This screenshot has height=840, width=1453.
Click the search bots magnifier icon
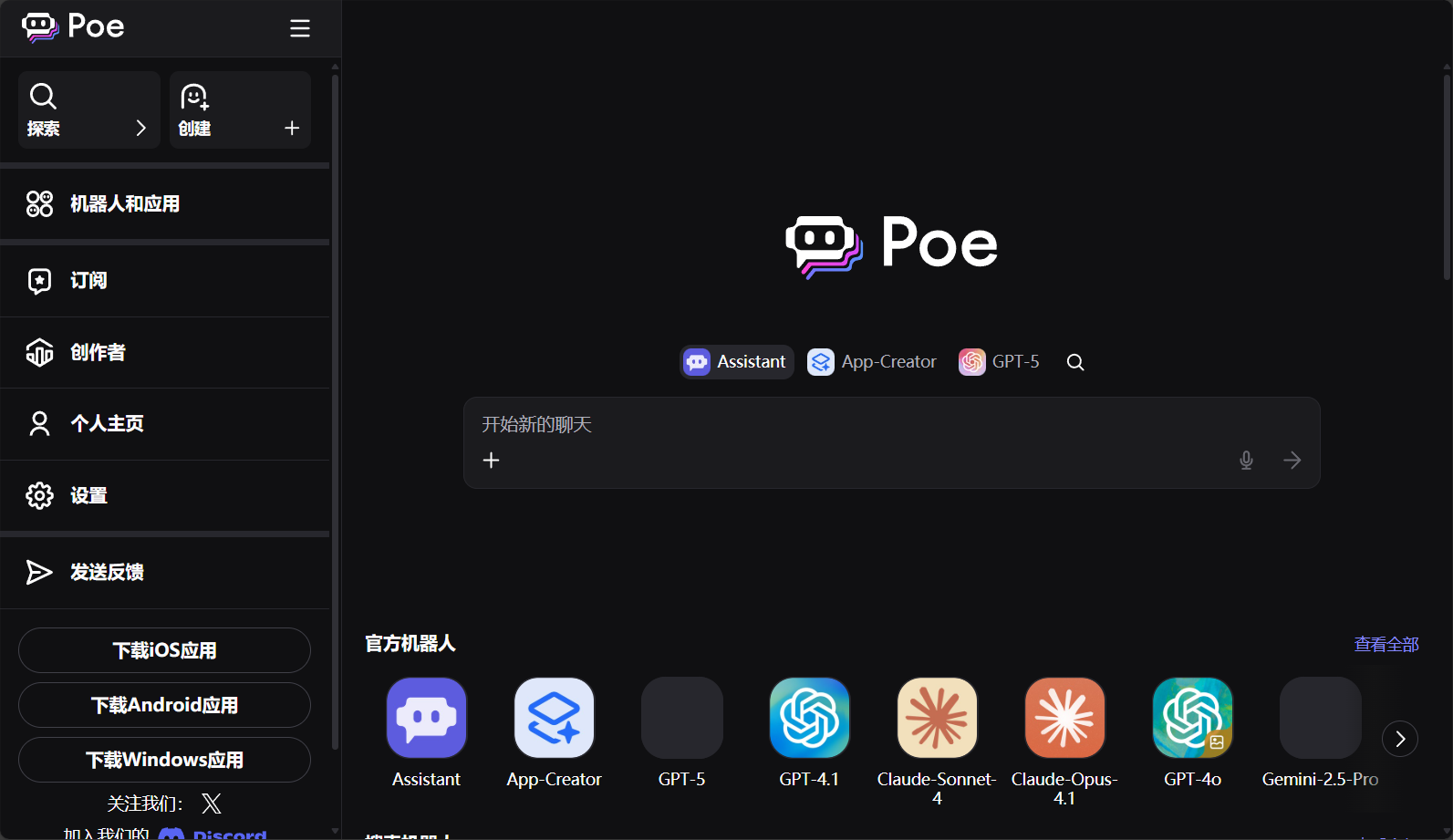click(x=1075, y=362)
